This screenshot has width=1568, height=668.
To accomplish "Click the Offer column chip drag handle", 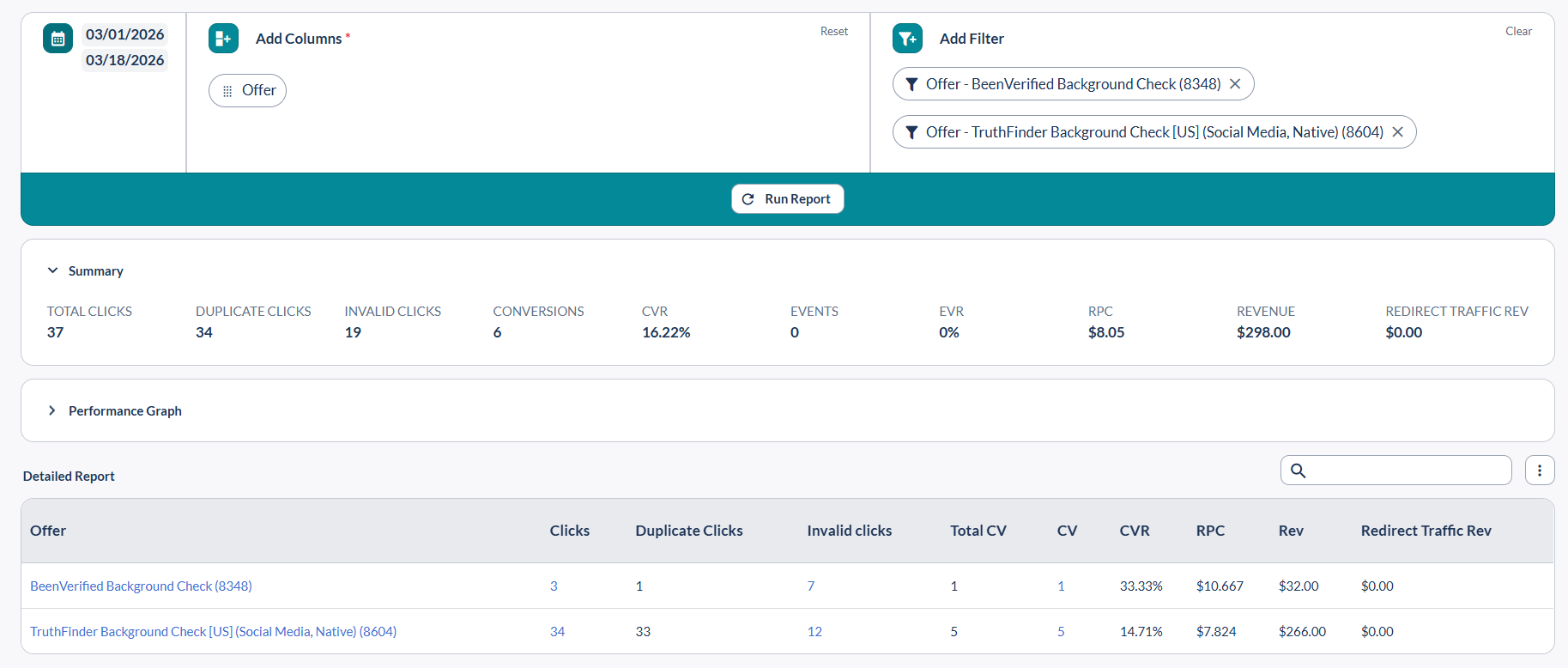I will point(227,91).
